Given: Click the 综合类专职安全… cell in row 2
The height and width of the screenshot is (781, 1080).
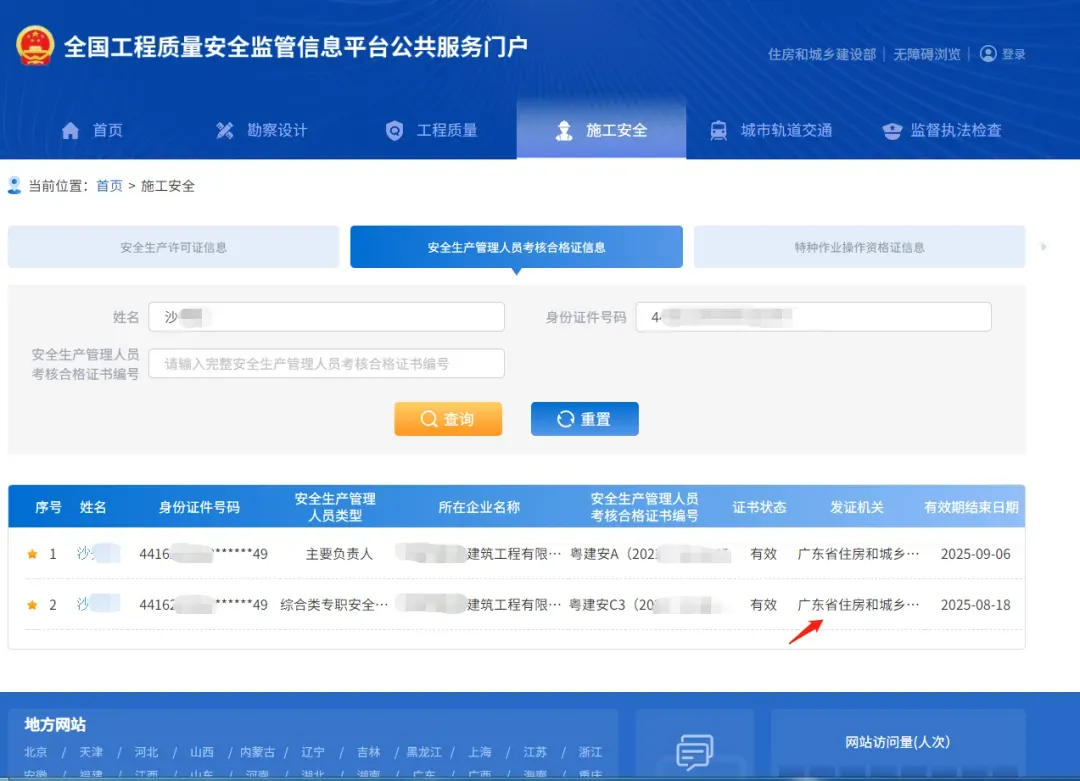Looking at the screenshot, I should [334, 605].
